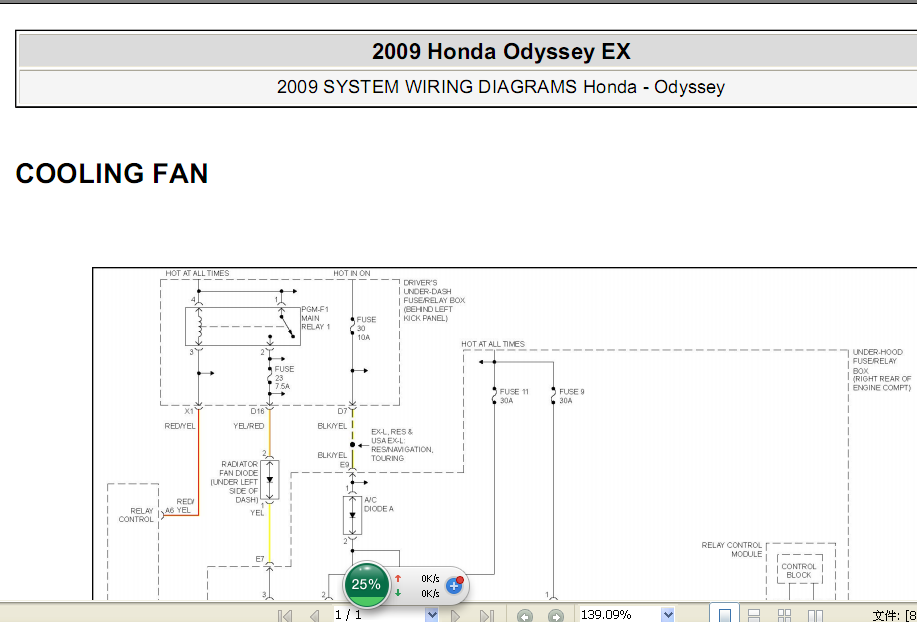Click the RELAY CONTROL label at left
917x622 pixels.
click(x=136, y=514)
